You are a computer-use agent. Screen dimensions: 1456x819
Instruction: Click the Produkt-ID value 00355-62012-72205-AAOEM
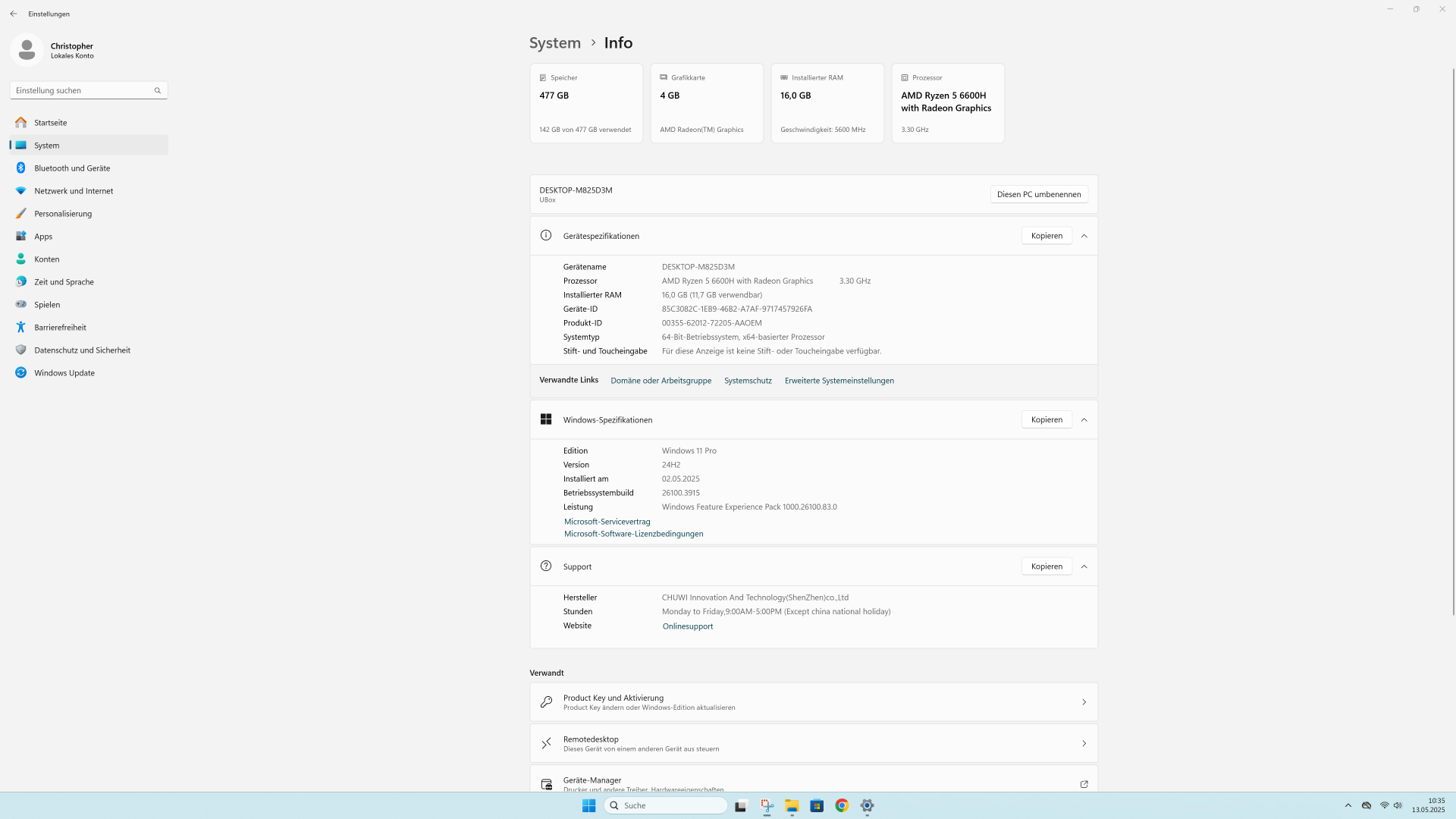click(712, 323)
